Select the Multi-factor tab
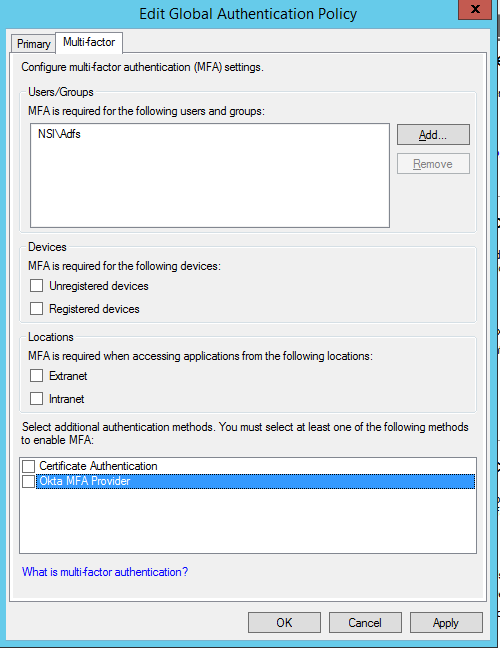This screenshot has height=648, width=500. (89, 42)
